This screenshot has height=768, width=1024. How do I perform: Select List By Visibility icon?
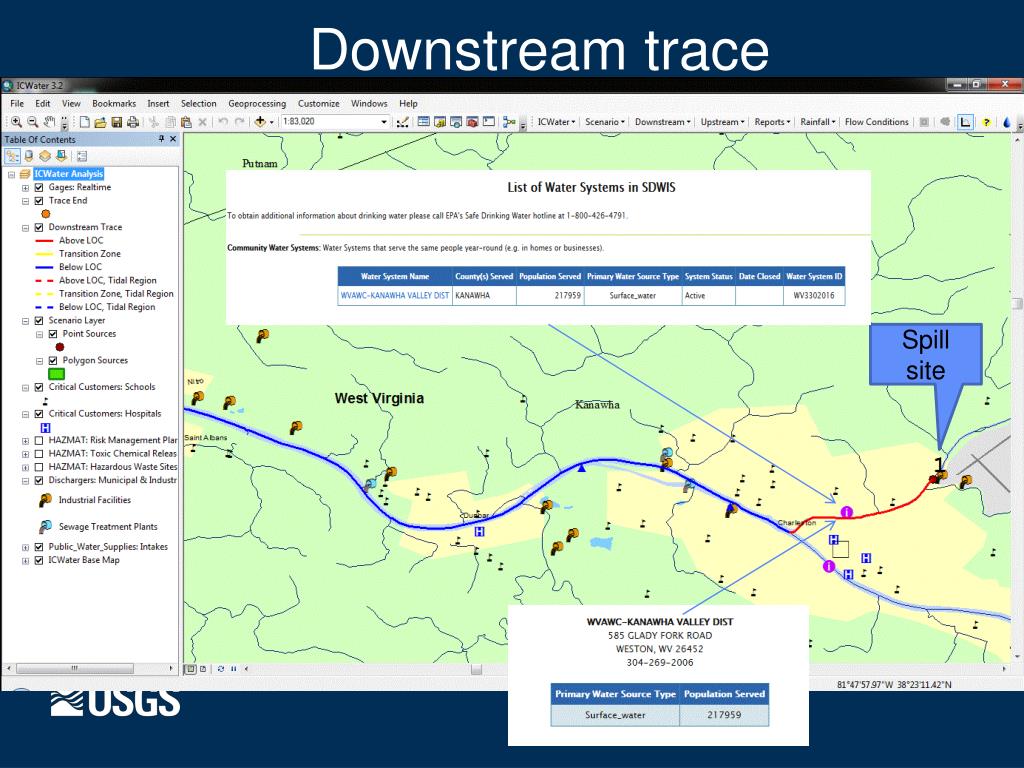pos(44,156)
